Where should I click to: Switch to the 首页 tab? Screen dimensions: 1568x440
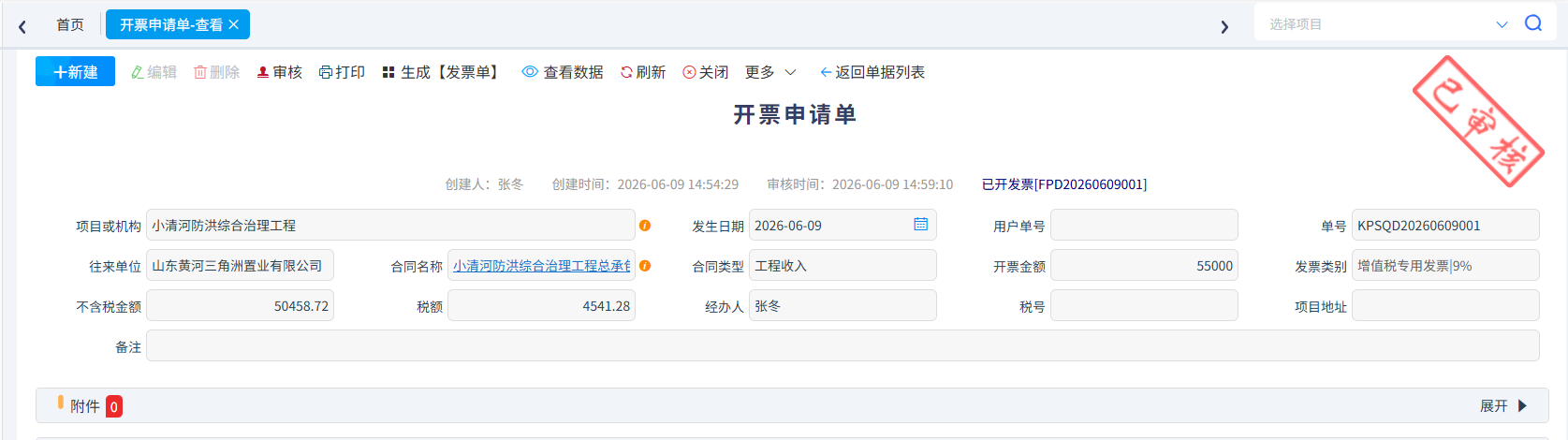70,24
